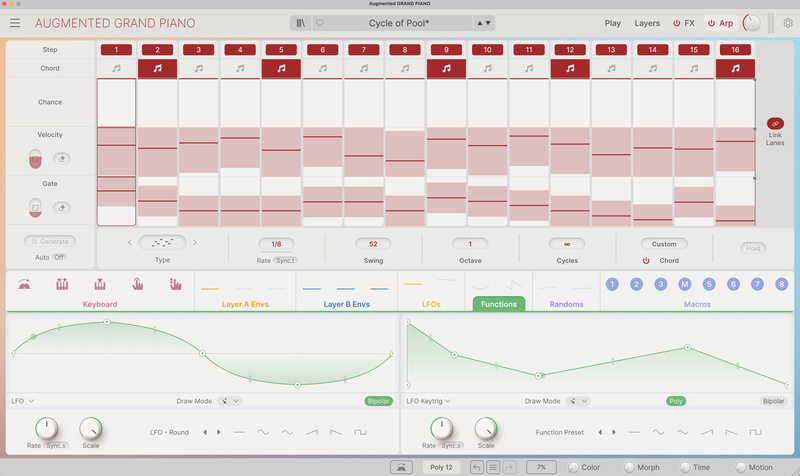Open the hamburger main menu
This screenshot has width=800, height=476.
coord(15,23)
